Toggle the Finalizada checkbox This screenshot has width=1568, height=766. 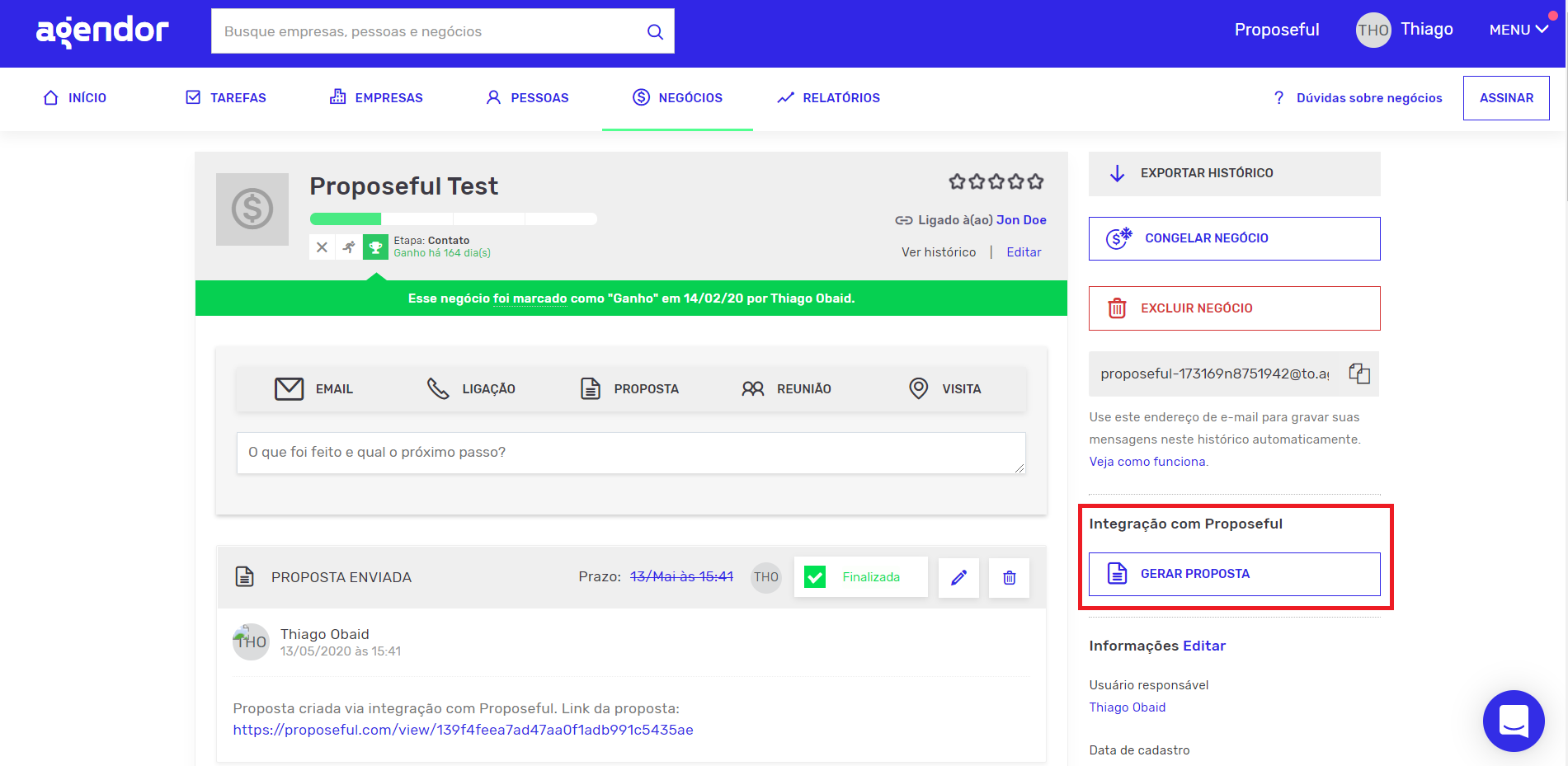pyautogui.click(x=815, y=577)
